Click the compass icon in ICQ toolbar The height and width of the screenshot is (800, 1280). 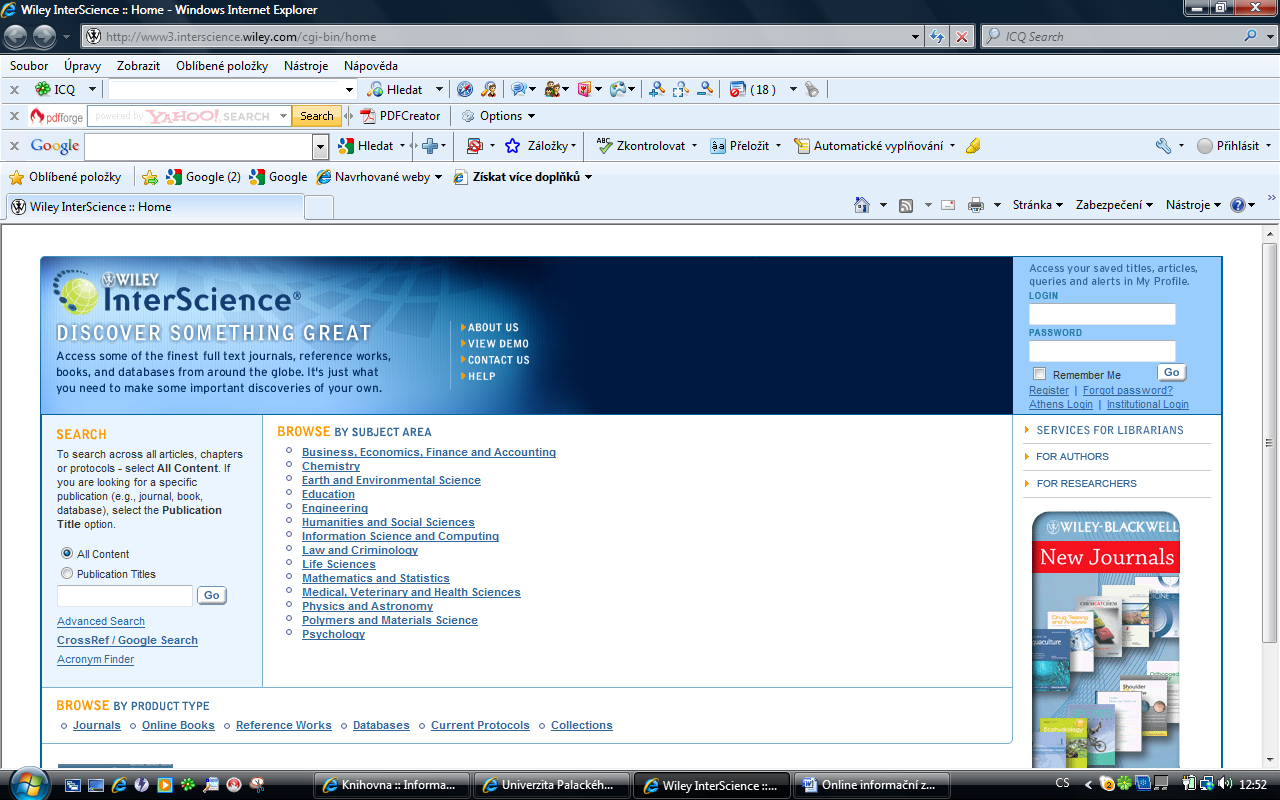click(x=465, y=89)
